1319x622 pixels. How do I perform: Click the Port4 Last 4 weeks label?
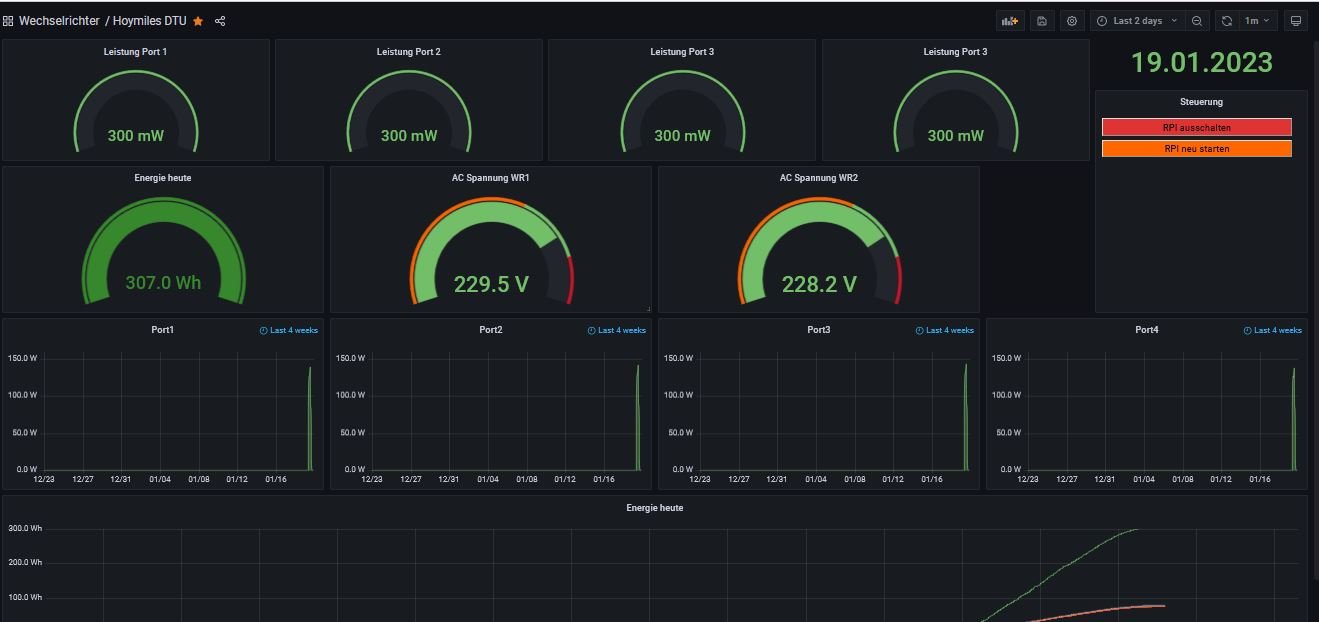(x=1277, y=330)
